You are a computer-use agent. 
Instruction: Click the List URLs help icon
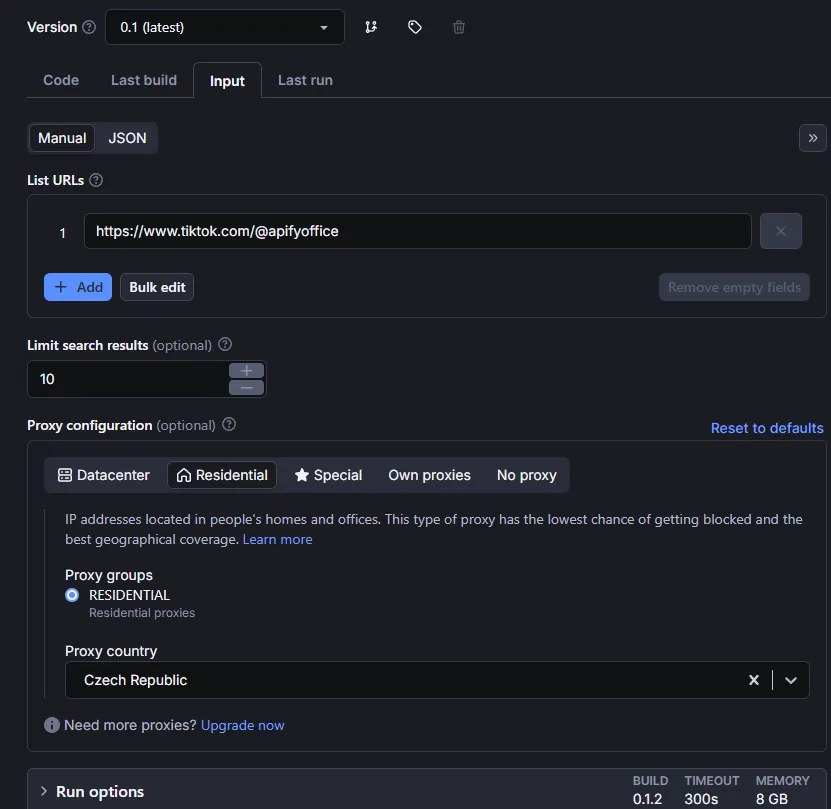pos(96,181)
